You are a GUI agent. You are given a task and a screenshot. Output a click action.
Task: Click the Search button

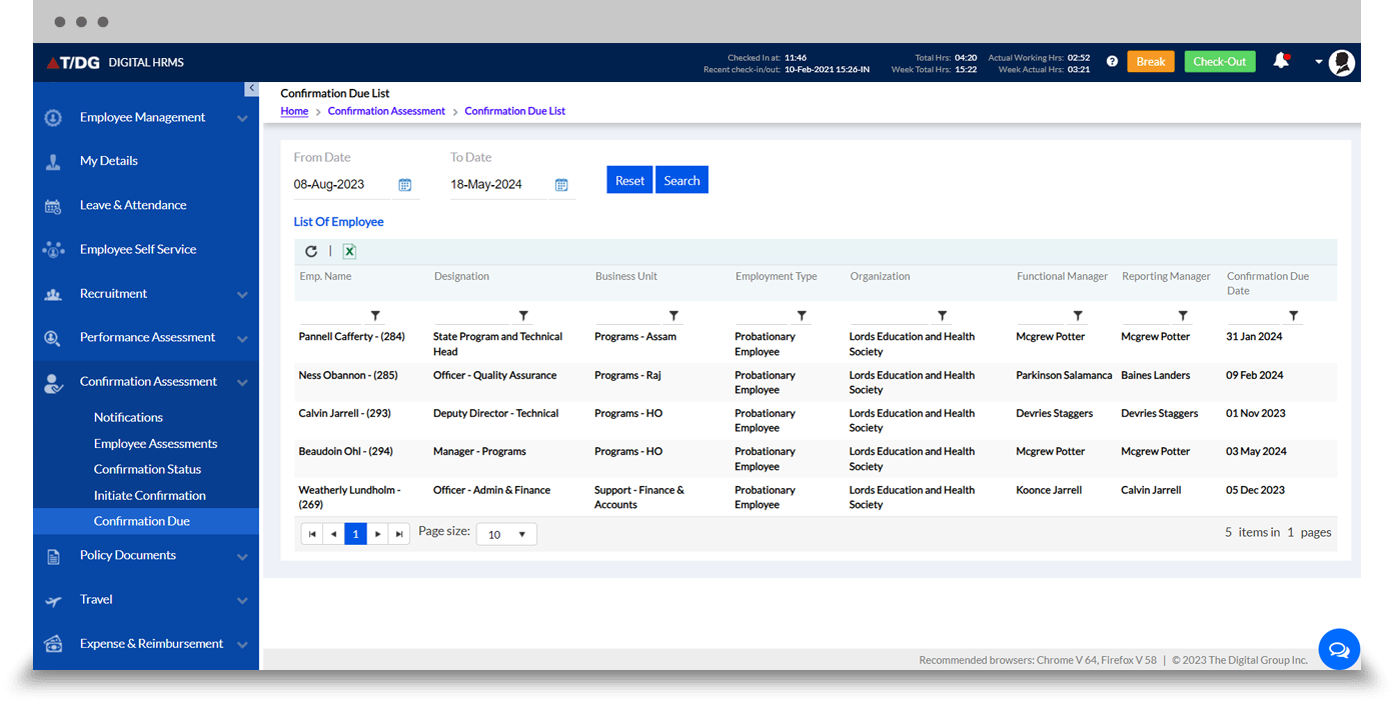coord(682,180)
